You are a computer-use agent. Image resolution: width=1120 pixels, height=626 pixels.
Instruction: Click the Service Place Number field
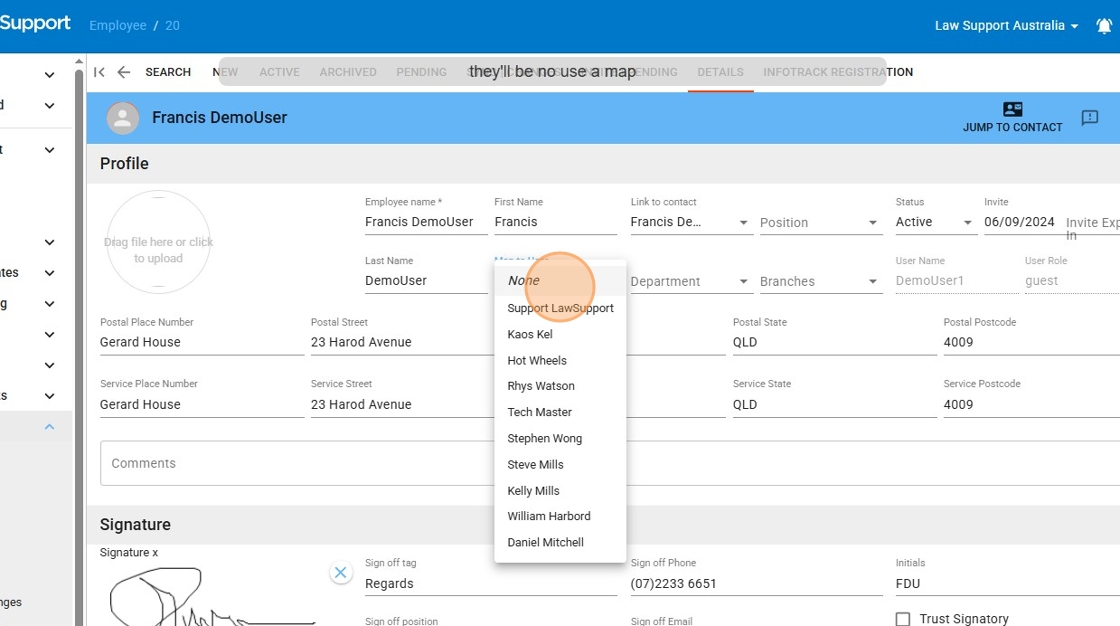click(x=201, y=404)
